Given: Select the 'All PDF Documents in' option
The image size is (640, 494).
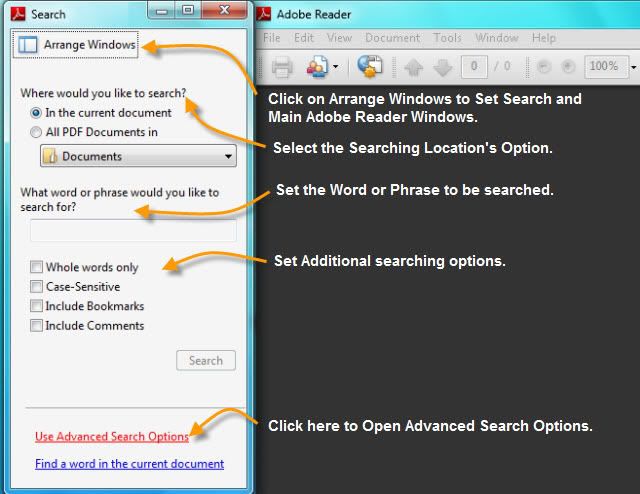Looking at the screenshot, I should (37, 132).
